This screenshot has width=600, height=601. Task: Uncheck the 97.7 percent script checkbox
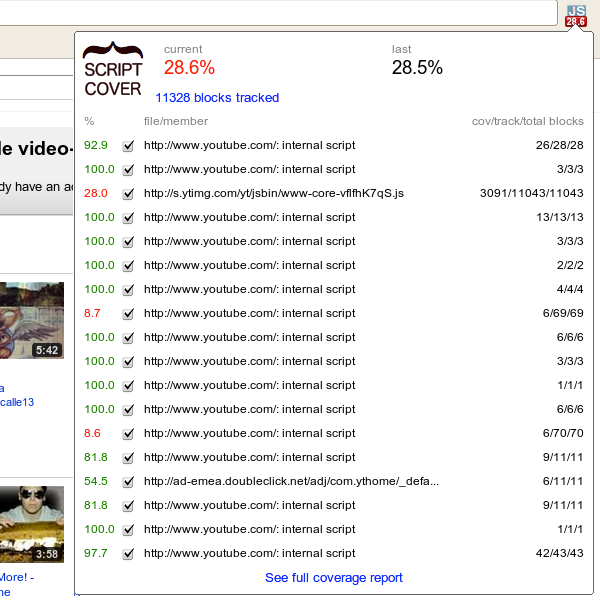128,553
